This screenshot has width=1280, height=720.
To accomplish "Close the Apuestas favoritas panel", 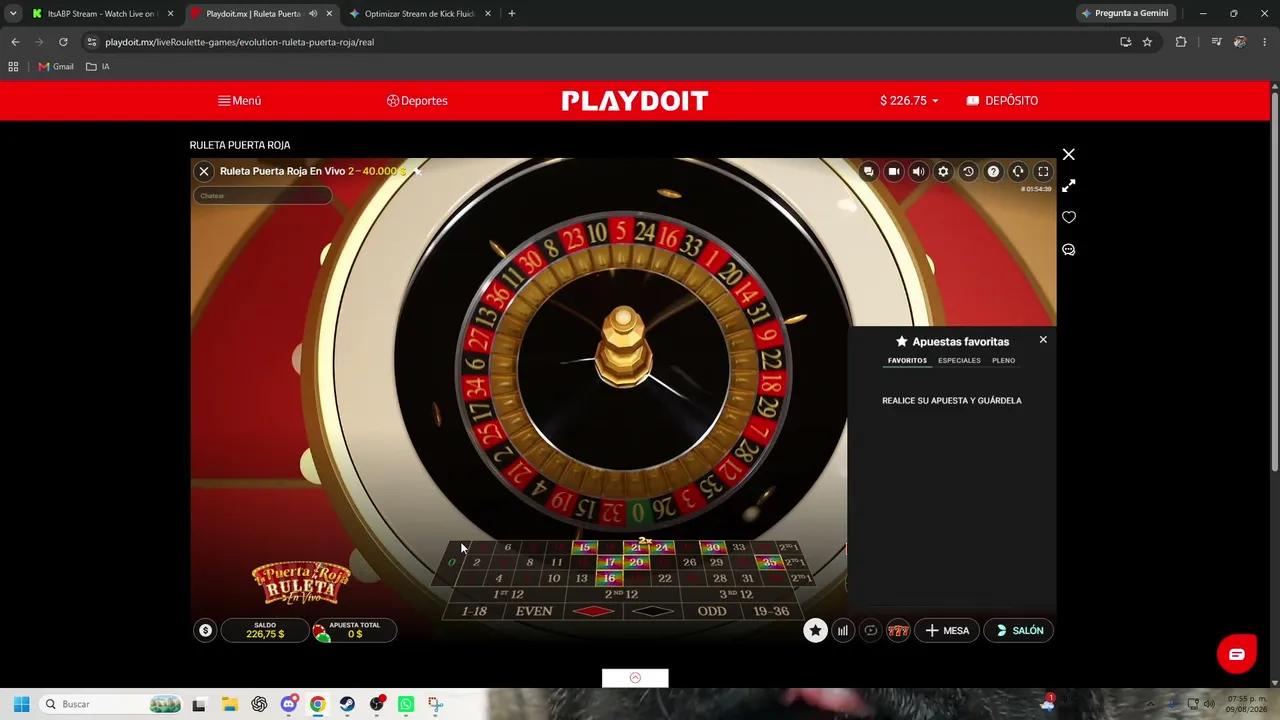I will [x=1043, y=340].
